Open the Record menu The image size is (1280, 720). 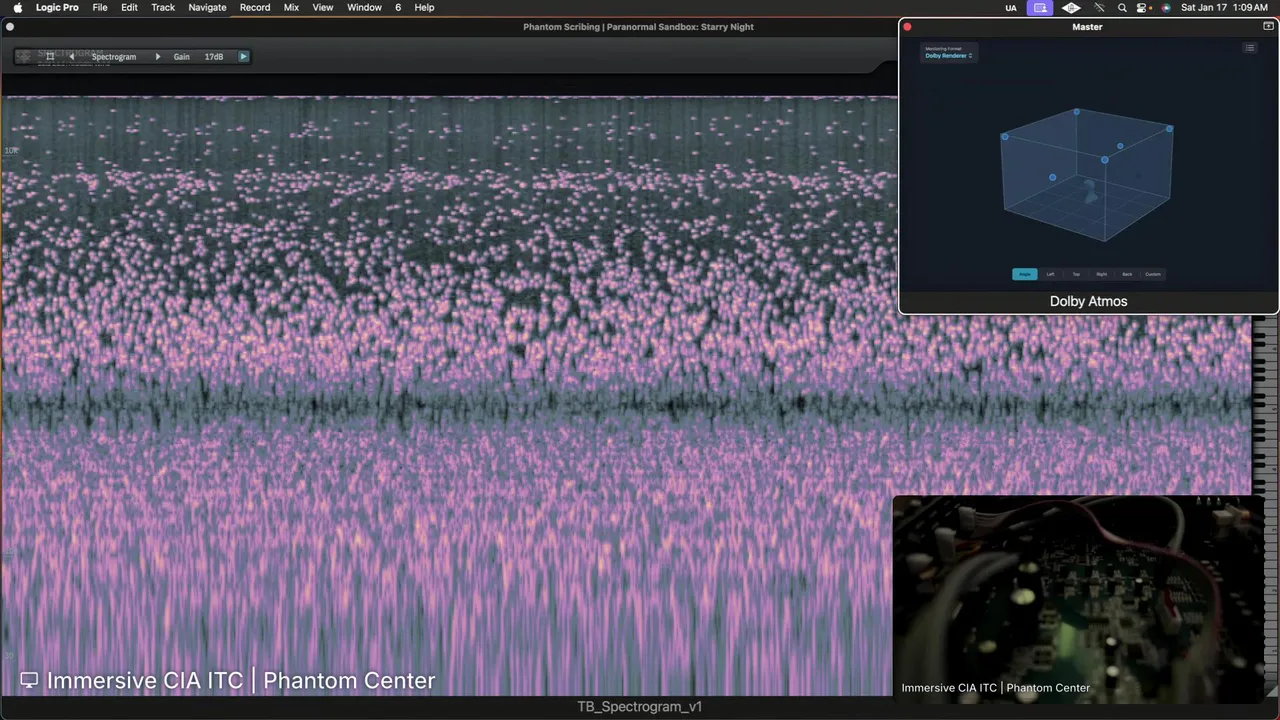(x=255, y=7)
